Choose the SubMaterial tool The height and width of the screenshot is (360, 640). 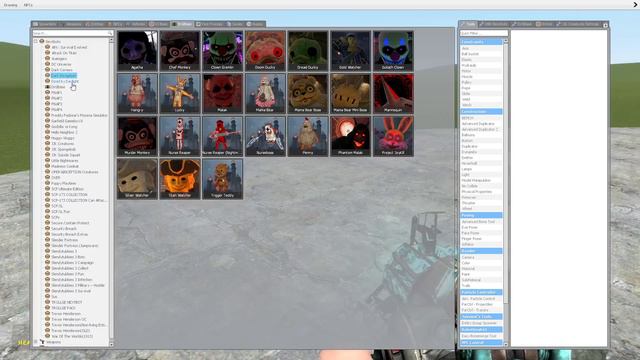pos(481,280)
